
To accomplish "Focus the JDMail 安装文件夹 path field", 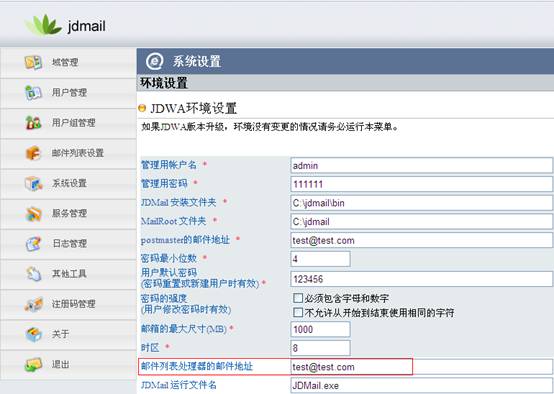I will click(x=422, y=203).
